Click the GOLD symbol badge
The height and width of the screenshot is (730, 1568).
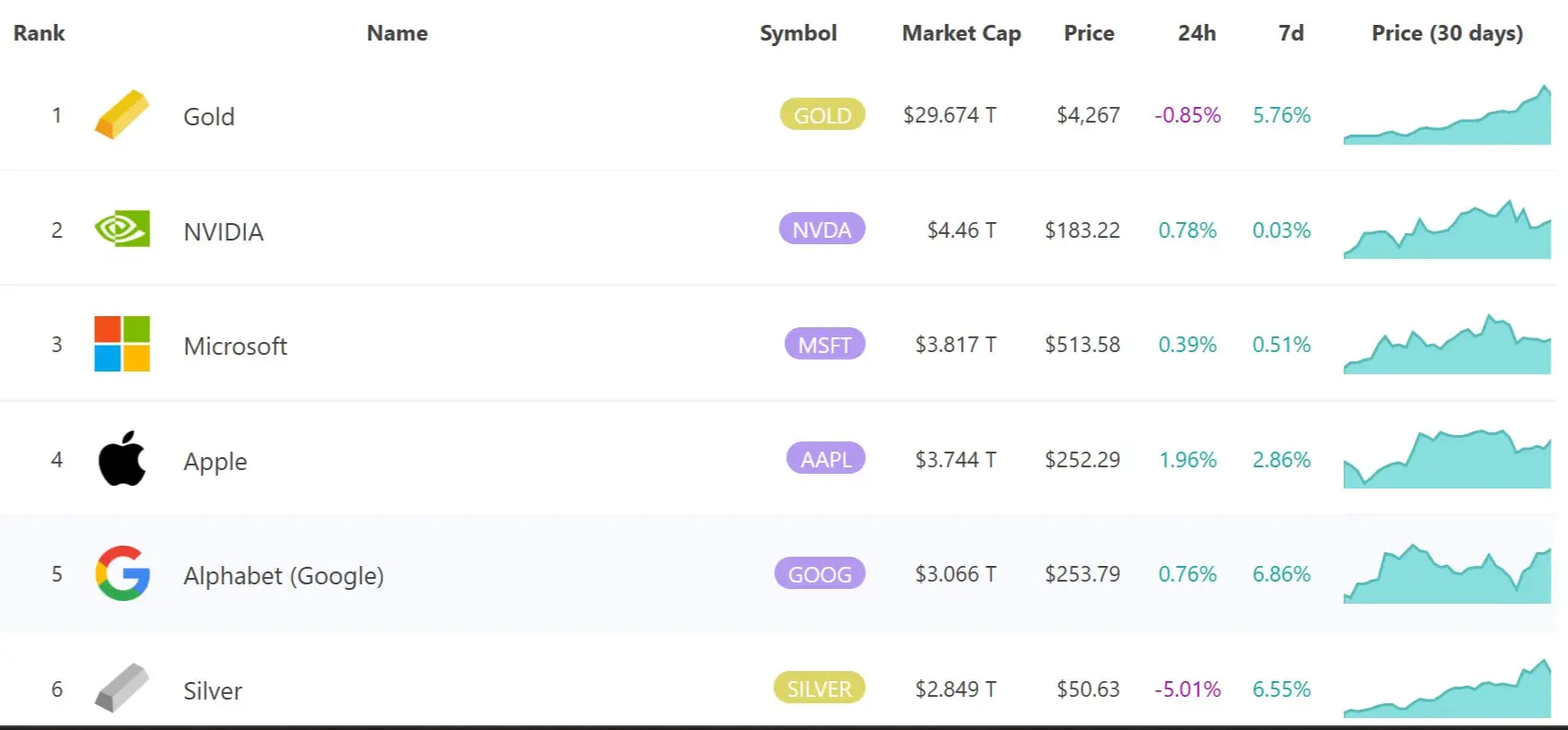coord(823,114)
